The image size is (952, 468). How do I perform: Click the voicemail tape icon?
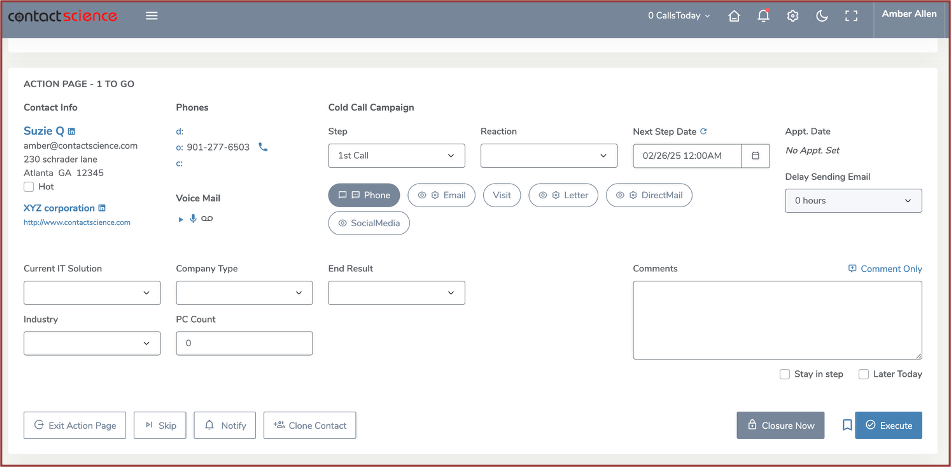pos(207,219)
